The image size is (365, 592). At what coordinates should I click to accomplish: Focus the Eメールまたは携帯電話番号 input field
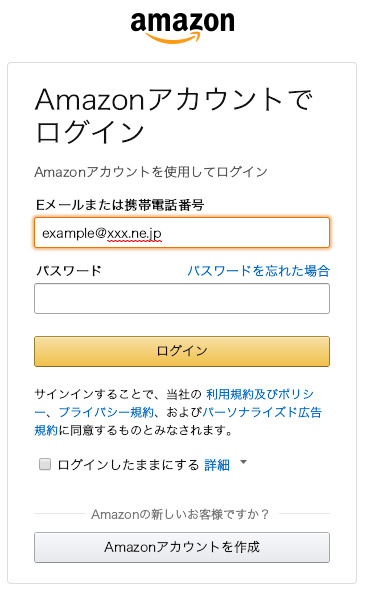click(182, 233)
